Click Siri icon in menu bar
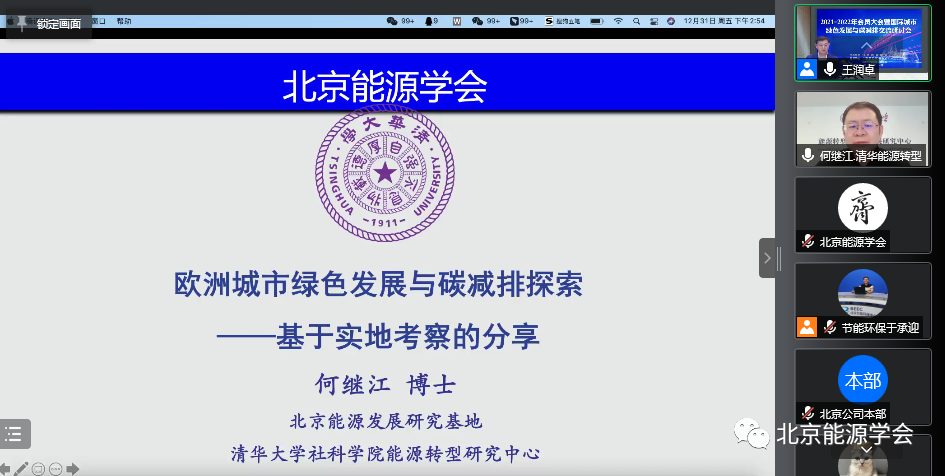This screenshot has height=476, width=945. (x=671, y=21)
